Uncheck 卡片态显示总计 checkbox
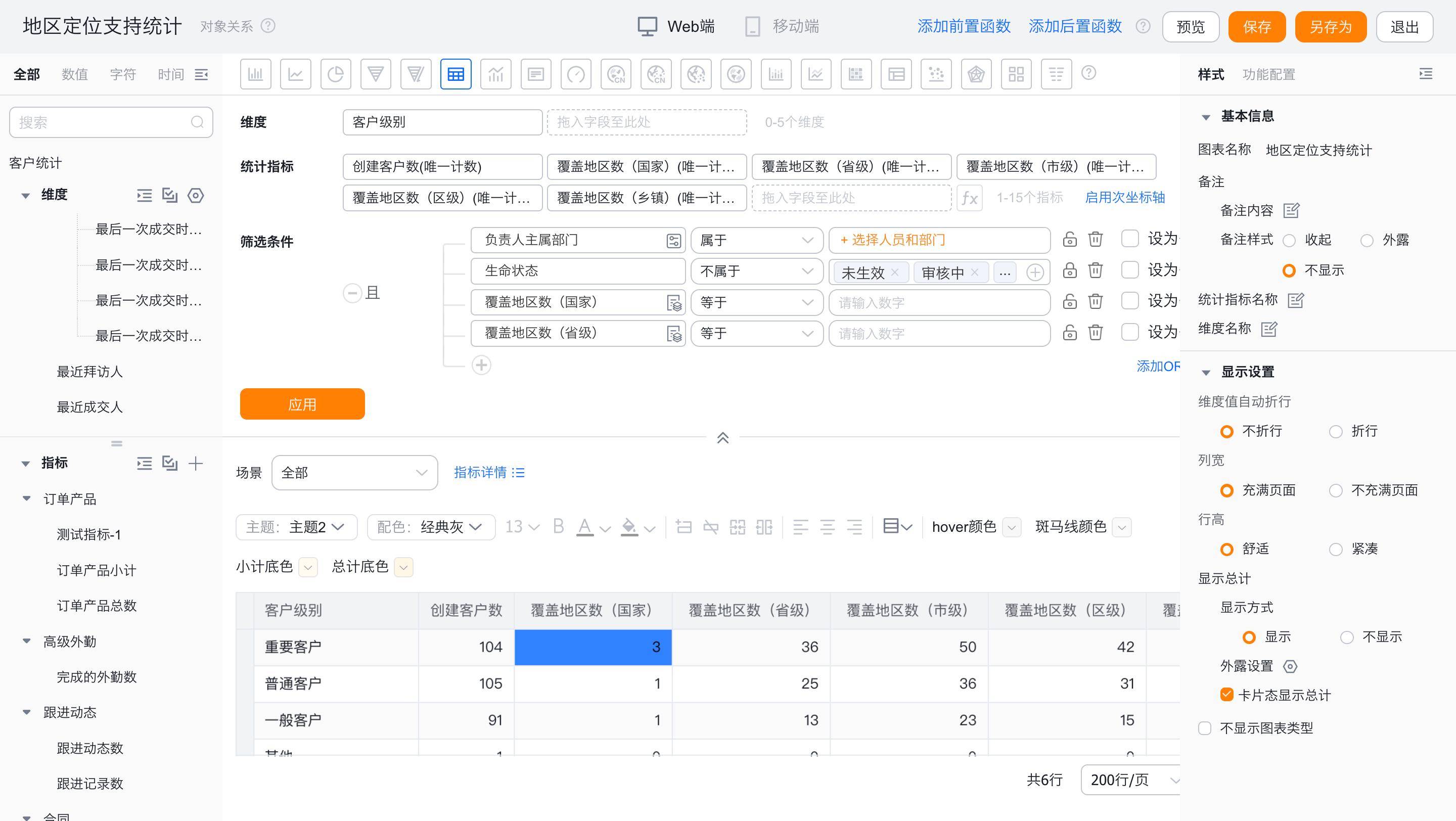The image size is (1456, 821). tap(1226, 695)
